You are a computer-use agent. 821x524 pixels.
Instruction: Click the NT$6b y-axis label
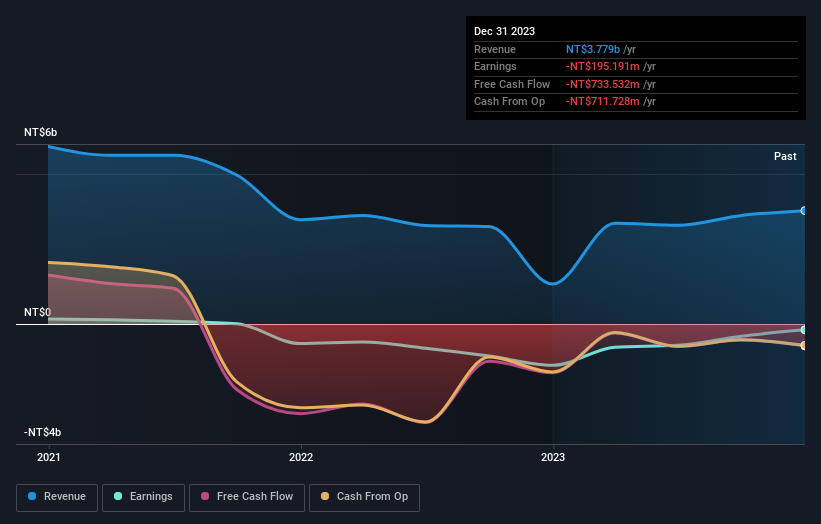[40, 132]
